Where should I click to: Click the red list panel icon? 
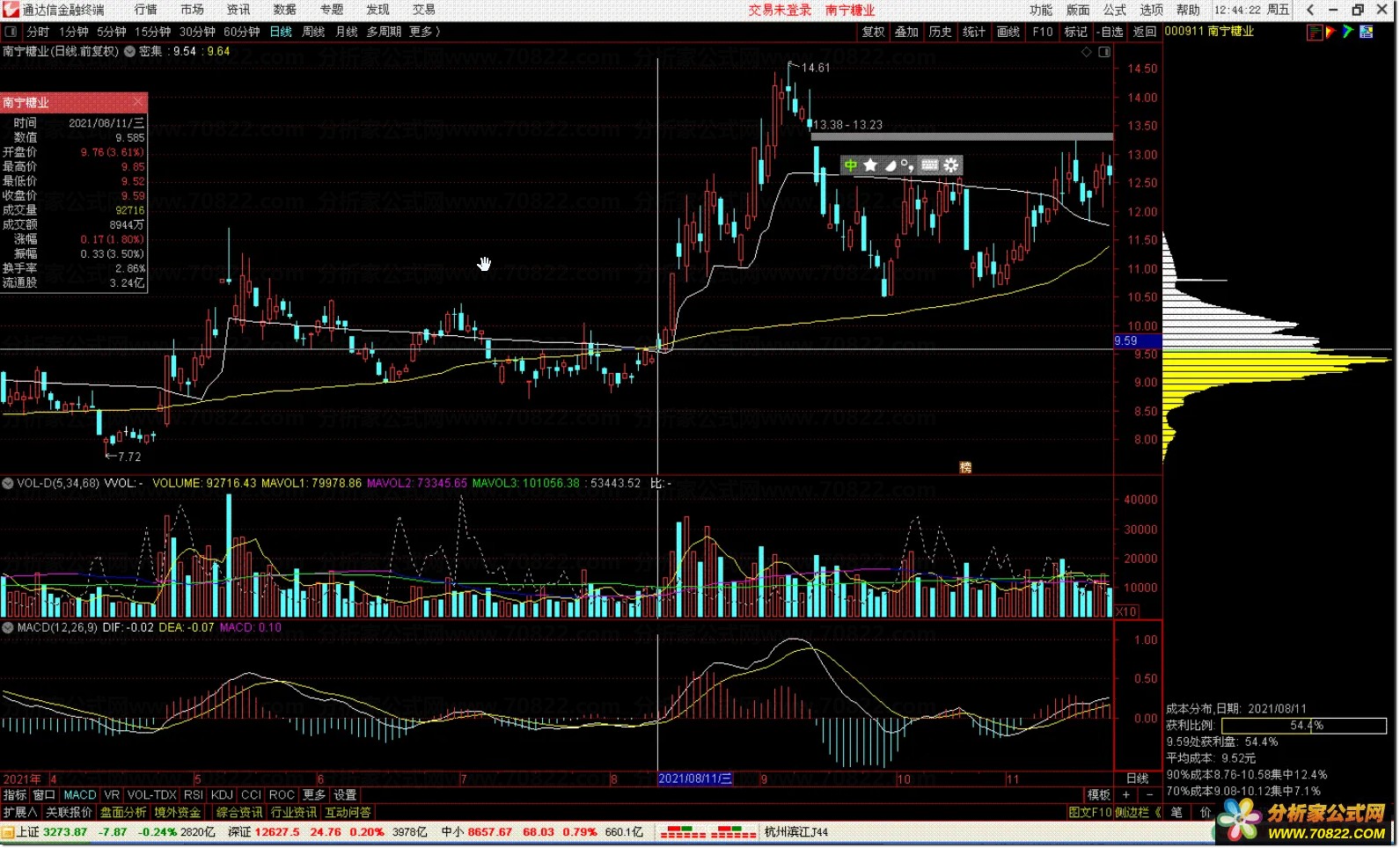1315,32
